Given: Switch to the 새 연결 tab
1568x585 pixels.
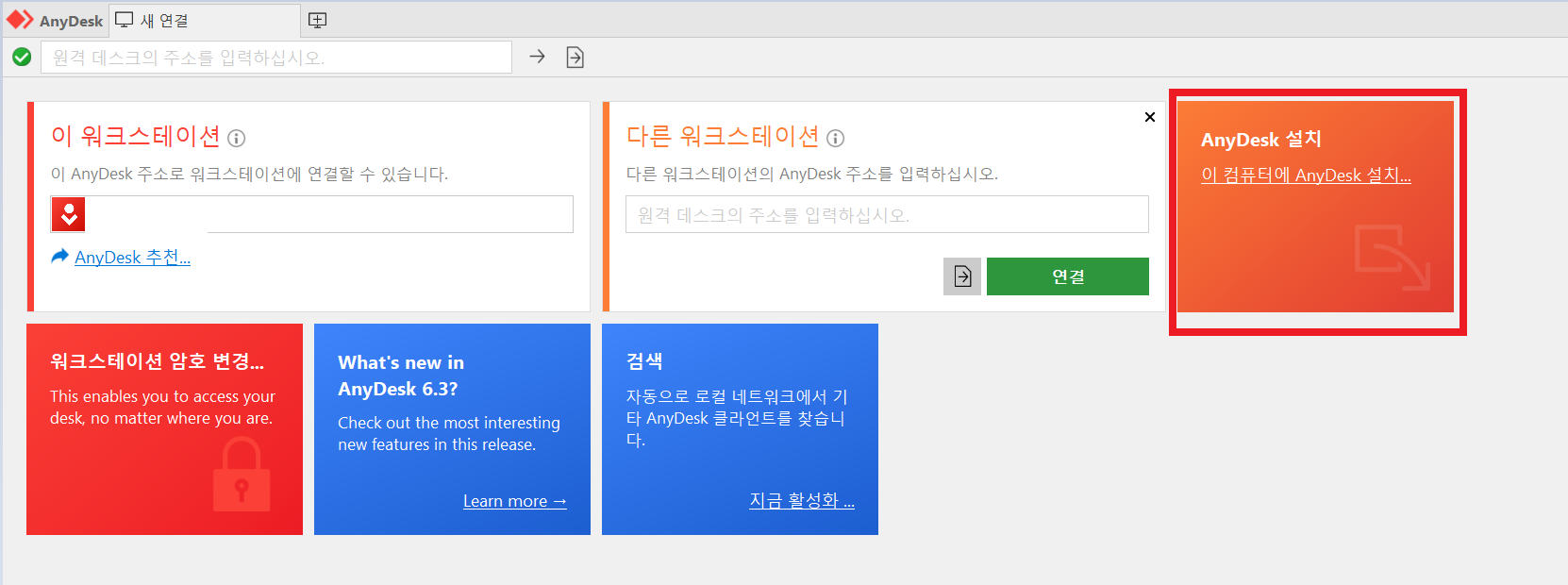Looking at the screenshot, I should click(x=205, y=20).
